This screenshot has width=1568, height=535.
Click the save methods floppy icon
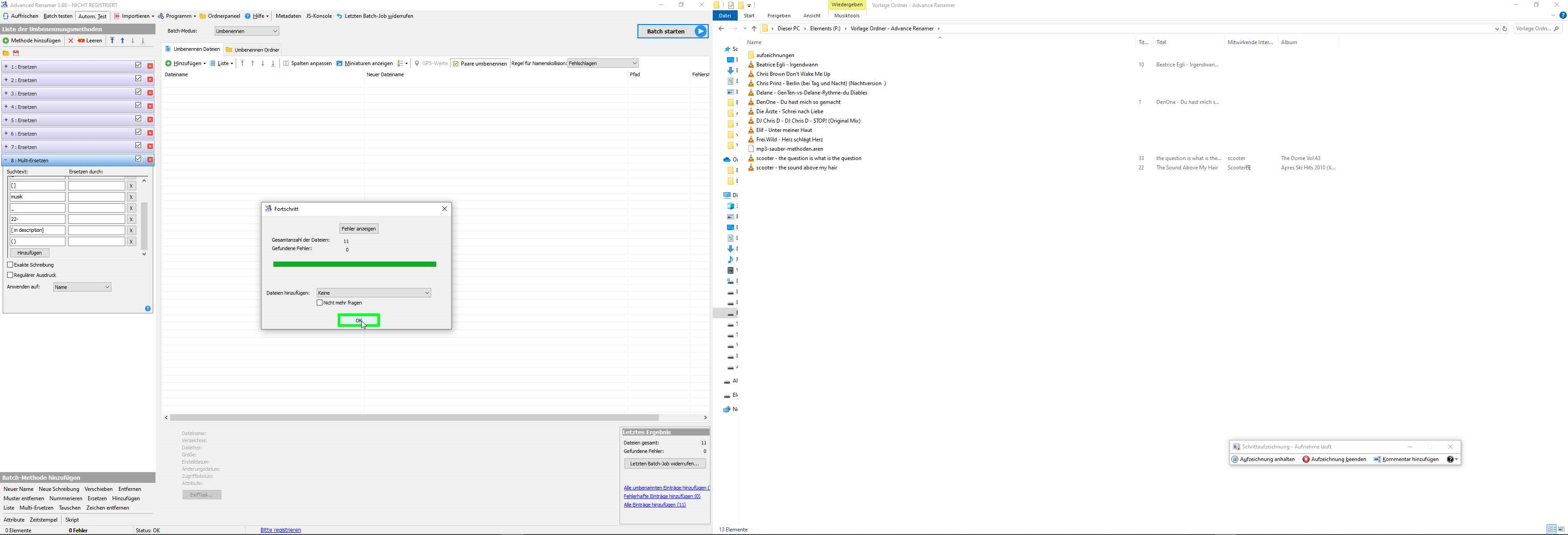pos(16,53)
